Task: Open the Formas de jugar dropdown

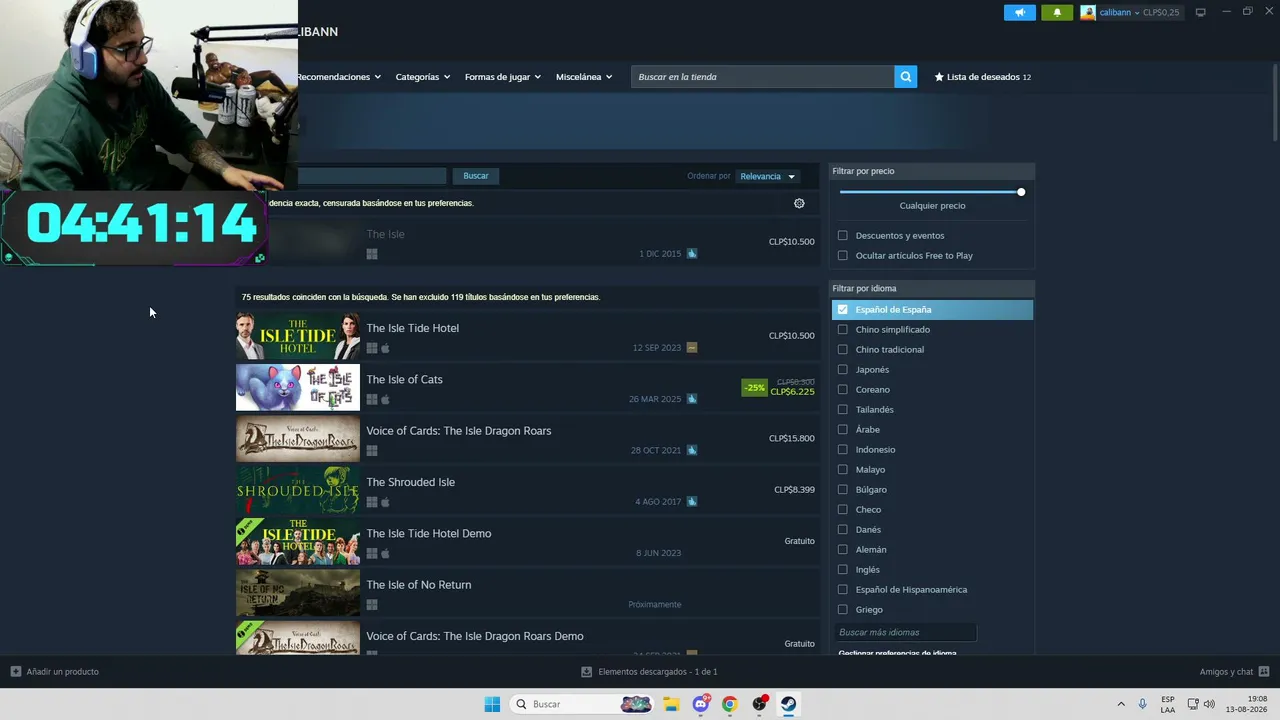Action: coord(503,77)
